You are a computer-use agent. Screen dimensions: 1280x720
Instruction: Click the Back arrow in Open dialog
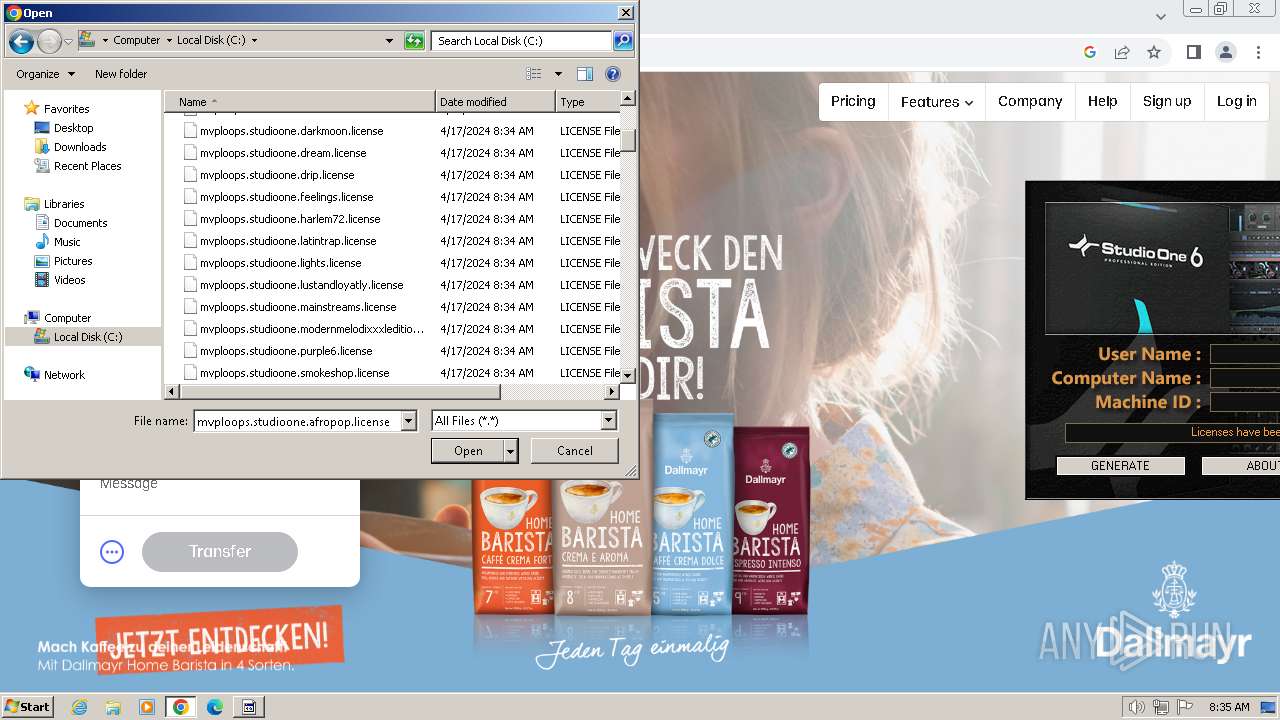(x=21, y=41)
